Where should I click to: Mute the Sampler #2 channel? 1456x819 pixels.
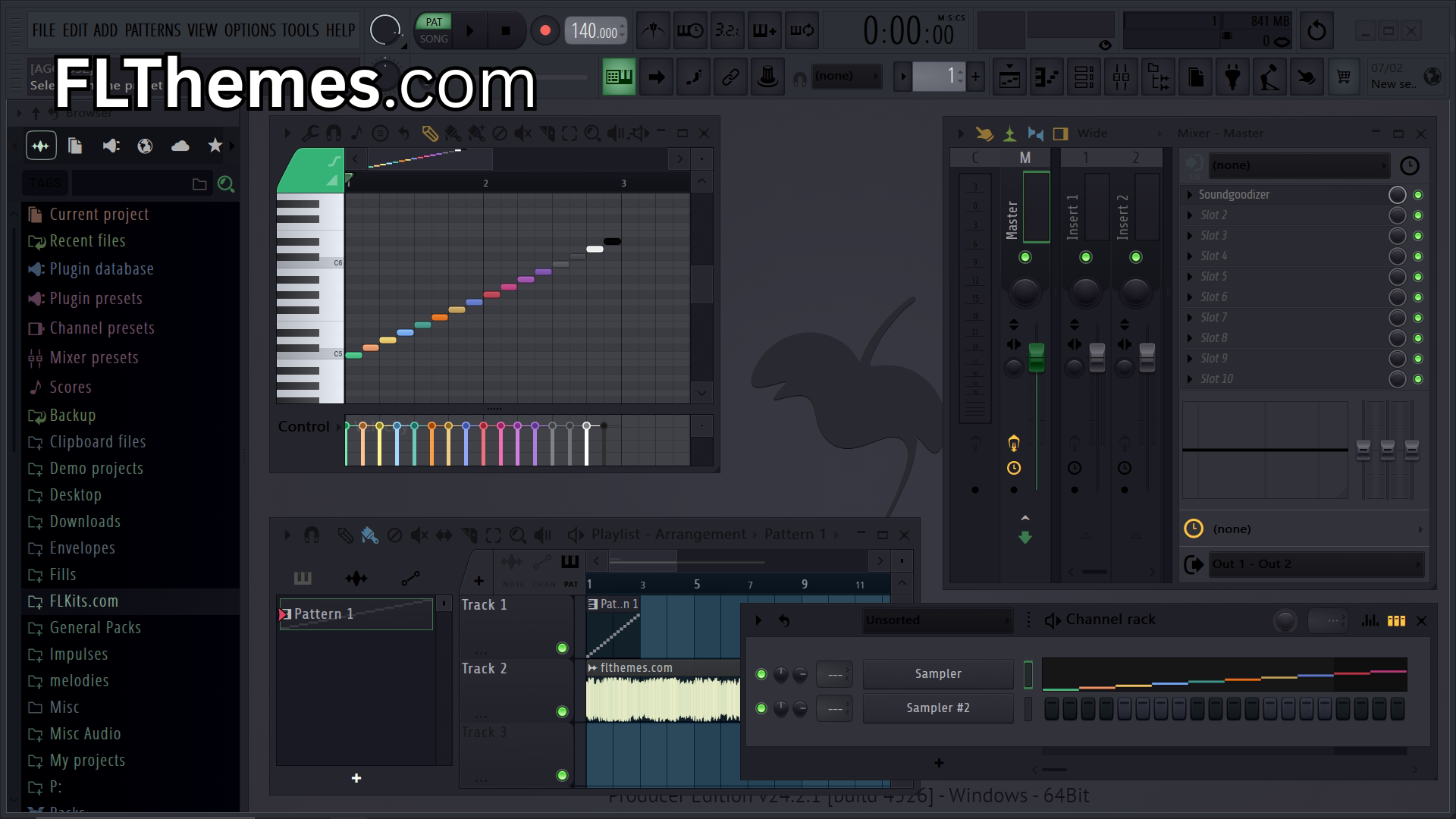[x=761, y=708]
